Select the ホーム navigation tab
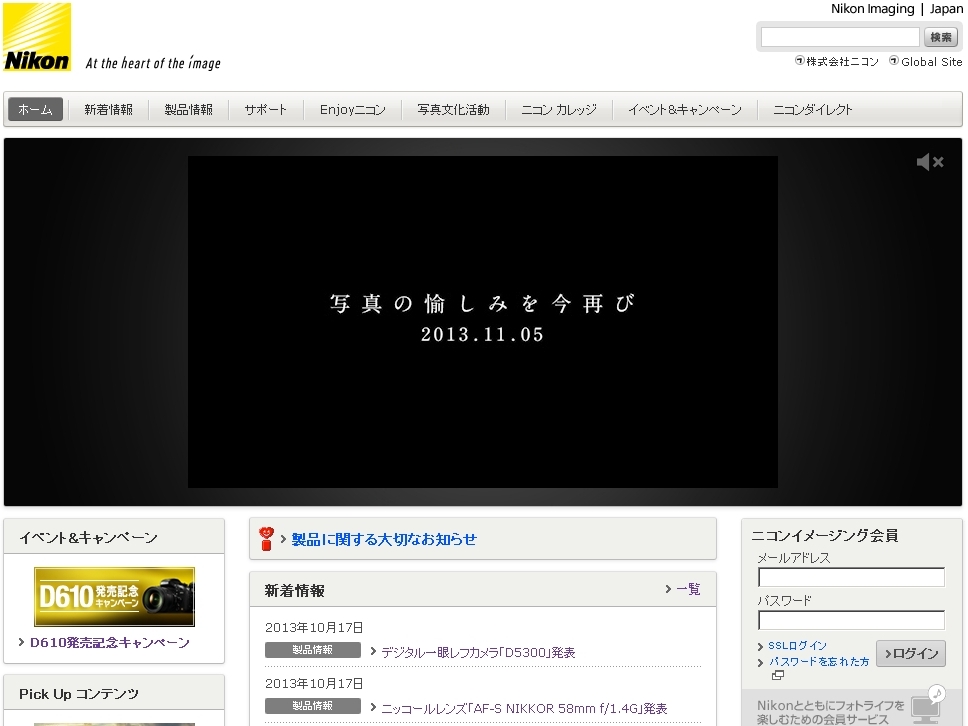The width and height of the screenshot is (968, 726). click(35, 109)
